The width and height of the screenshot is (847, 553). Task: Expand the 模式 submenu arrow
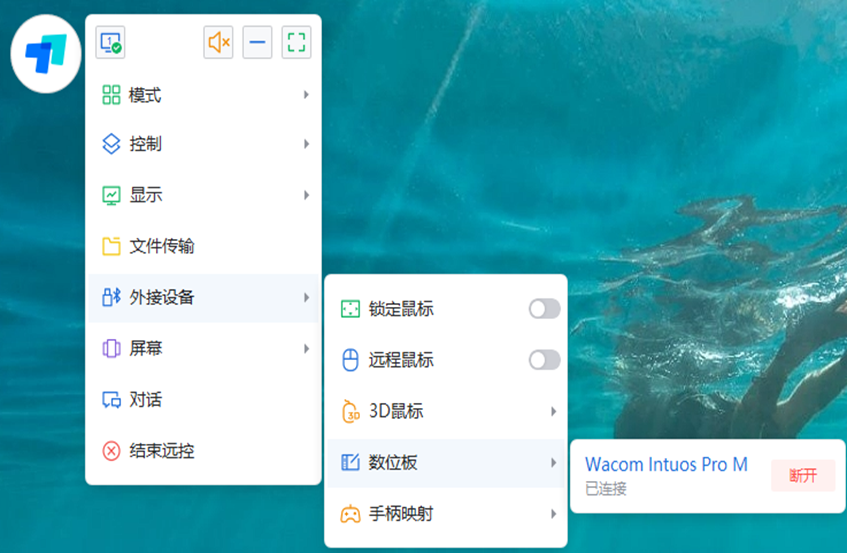click(x=306, y=96)
